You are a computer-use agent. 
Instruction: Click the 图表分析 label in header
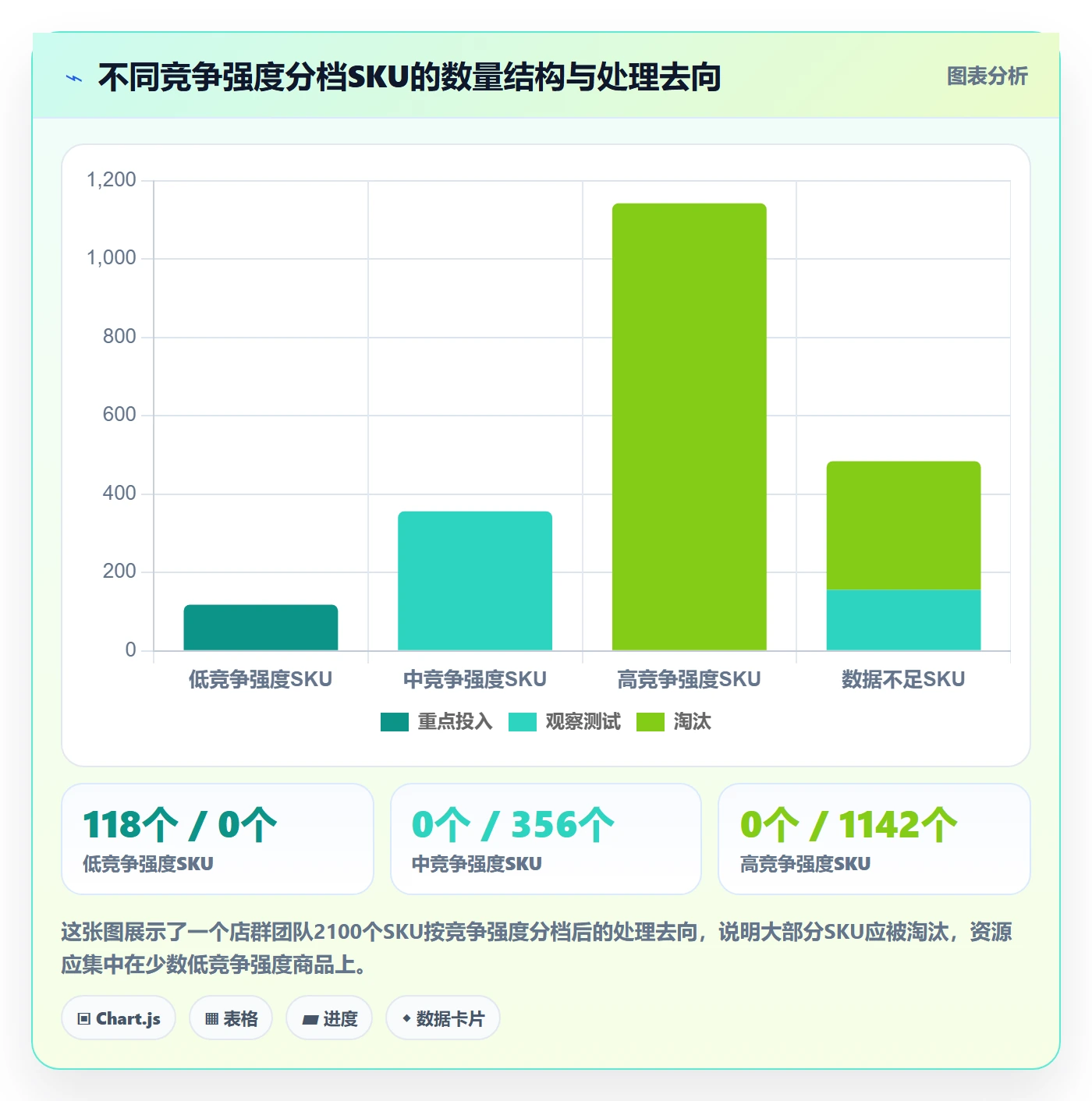pyautogui.click(x=987, y=76)
